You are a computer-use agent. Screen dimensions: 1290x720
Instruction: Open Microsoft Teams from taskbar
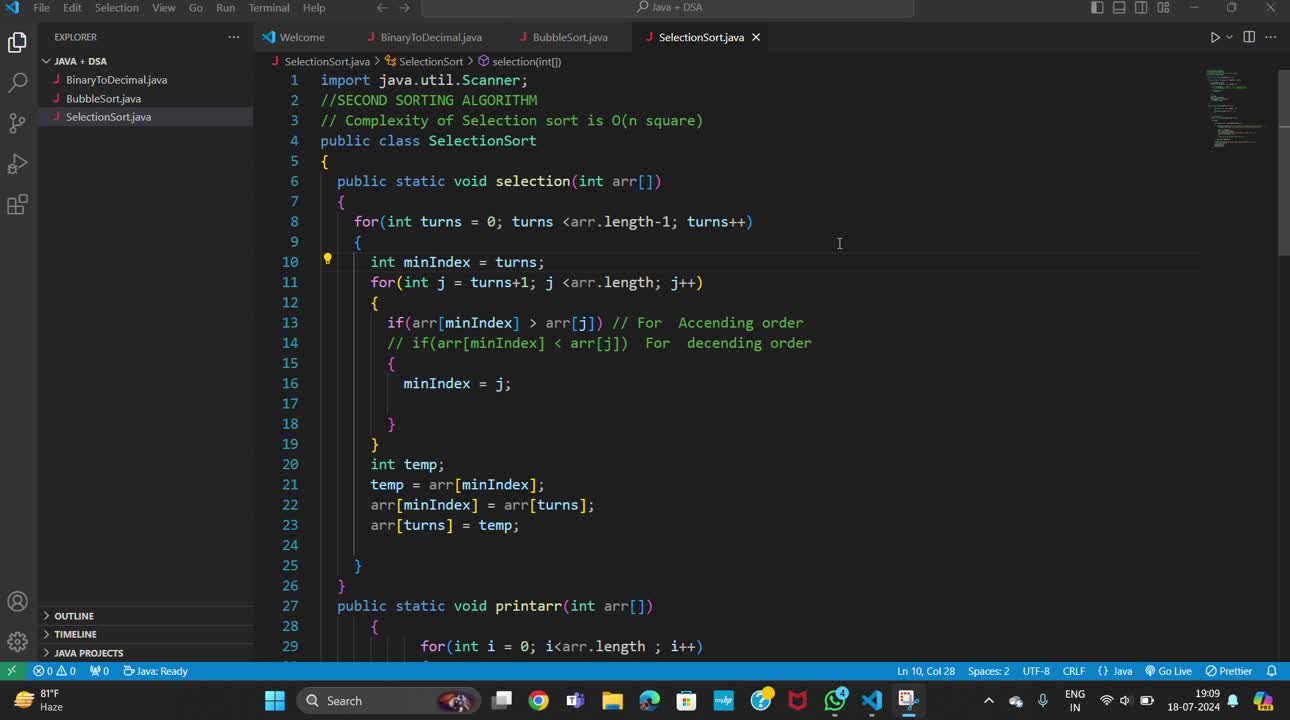pyautogui.click(x=576, y=700)
